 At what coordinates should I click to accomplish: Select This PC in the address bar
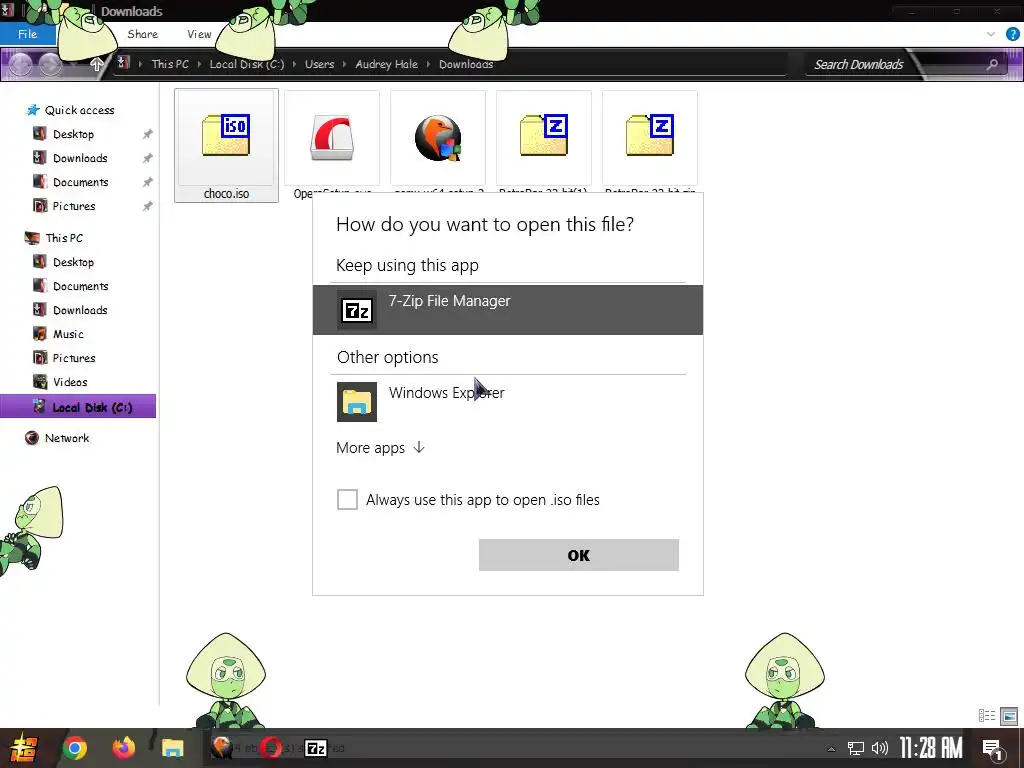coord(170,64)
